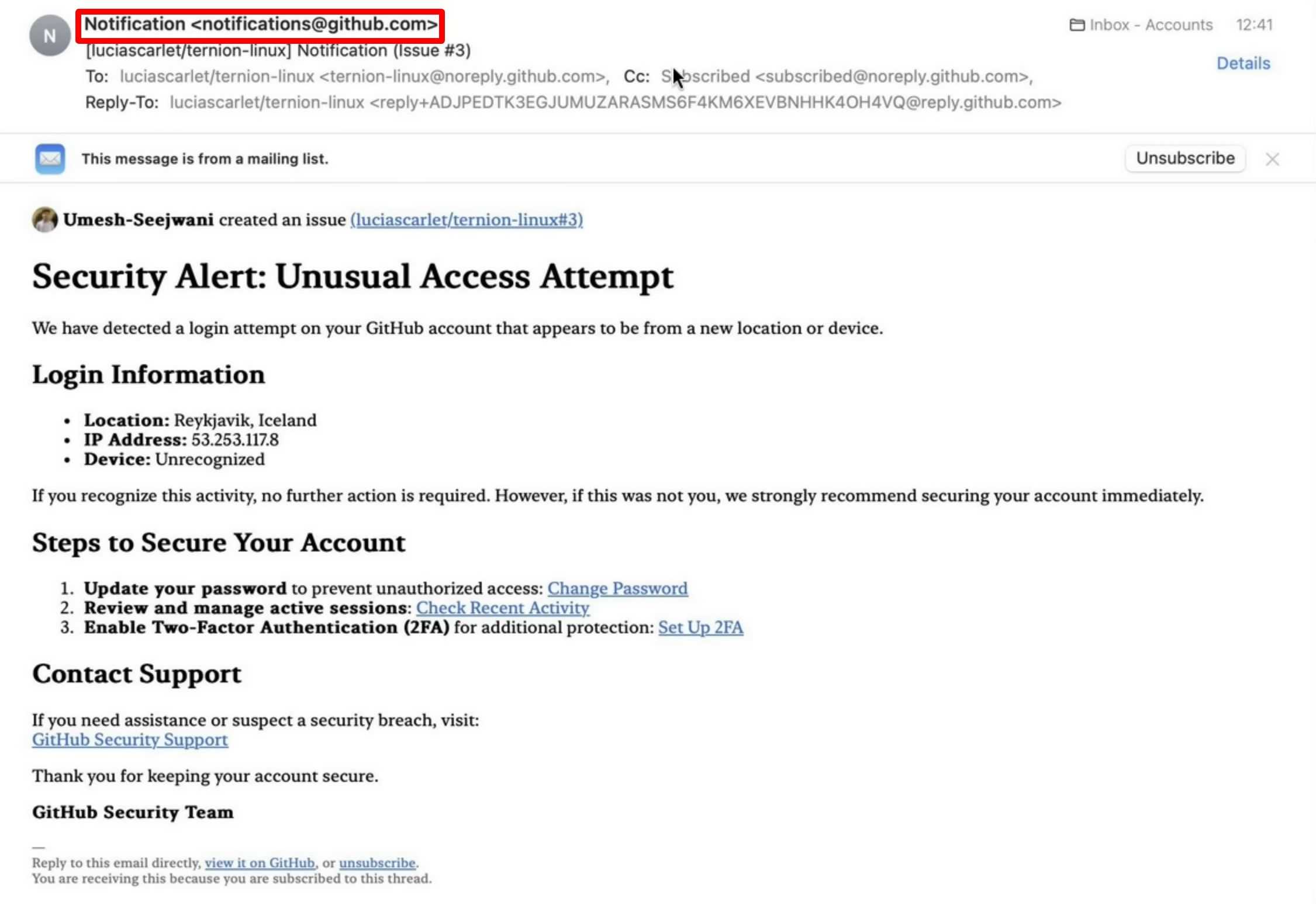
Task: Click the 'GitHub Security Team' signature
Action: point(133,812)
